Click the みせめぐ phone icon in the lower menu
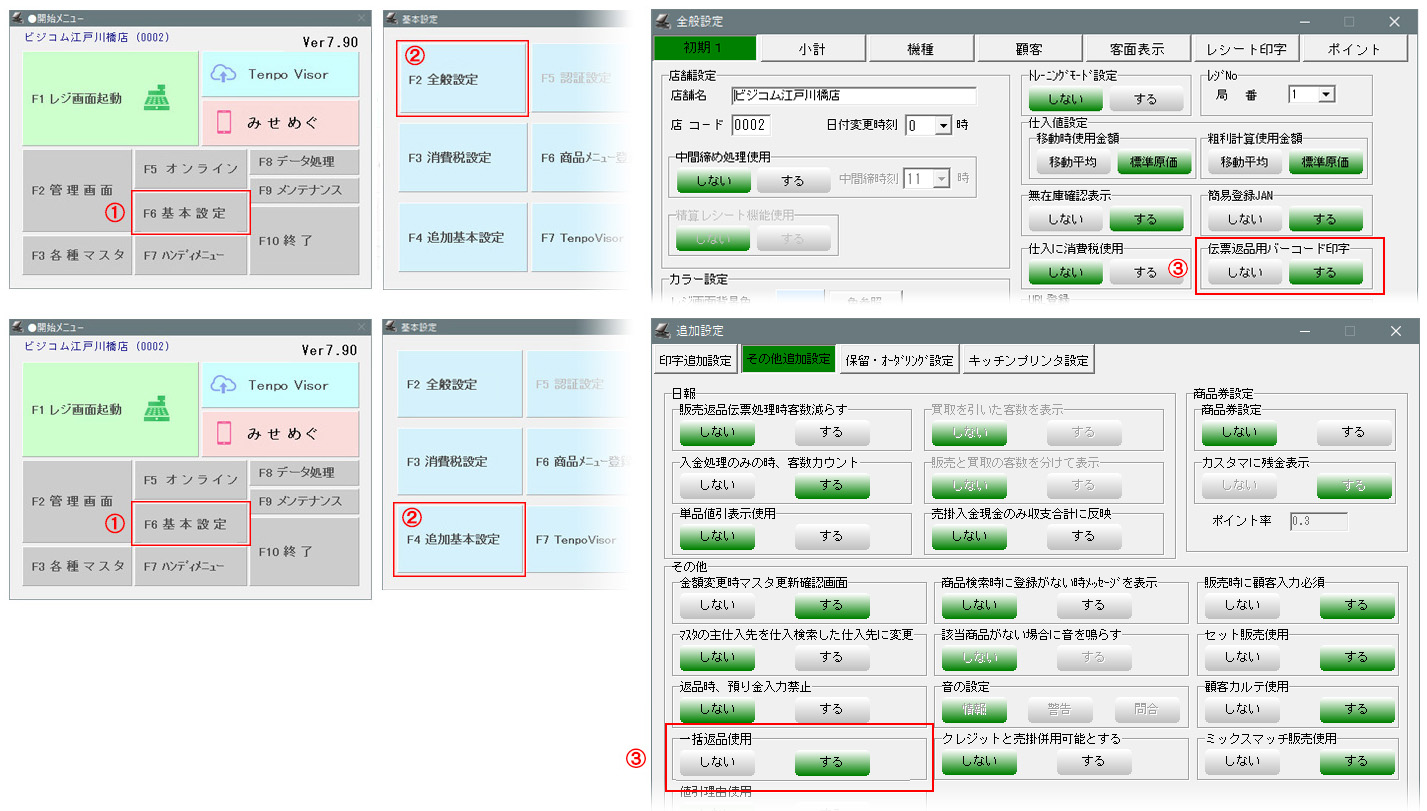This screenshot has height=811, width=1427. 224,433
